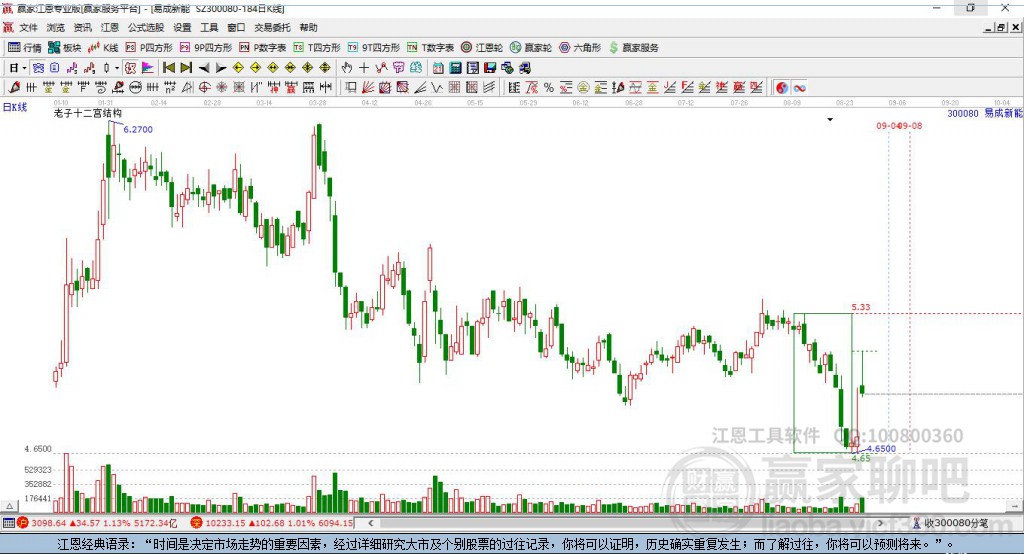Open the 赢家轮 tool
Screen dimensions: 1024x554
(x=531, y=48)
